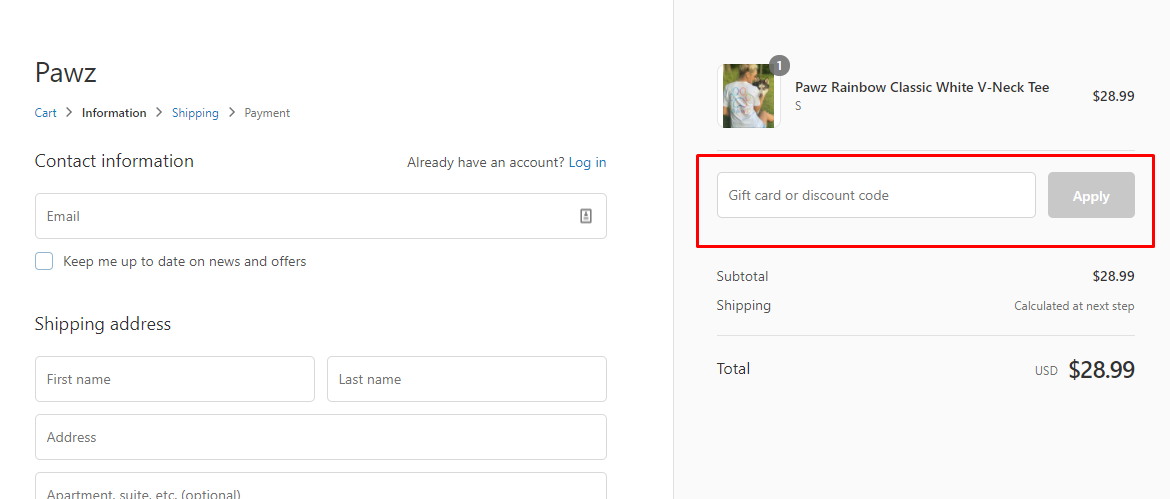Click the USD $28.99 total amount

coord(1084,369)
